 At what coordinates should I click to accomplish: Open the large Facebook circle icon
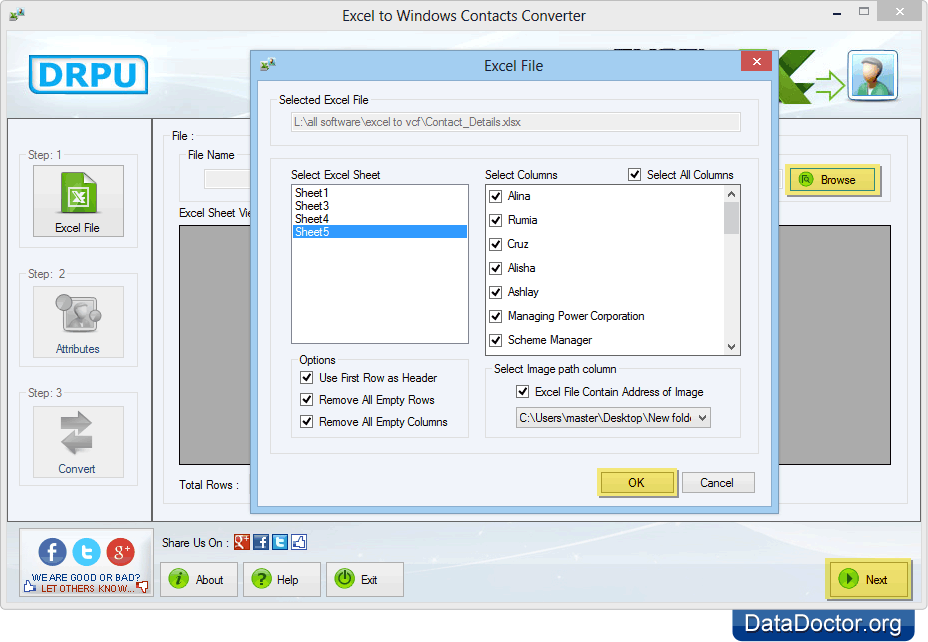tap(52, 551)
